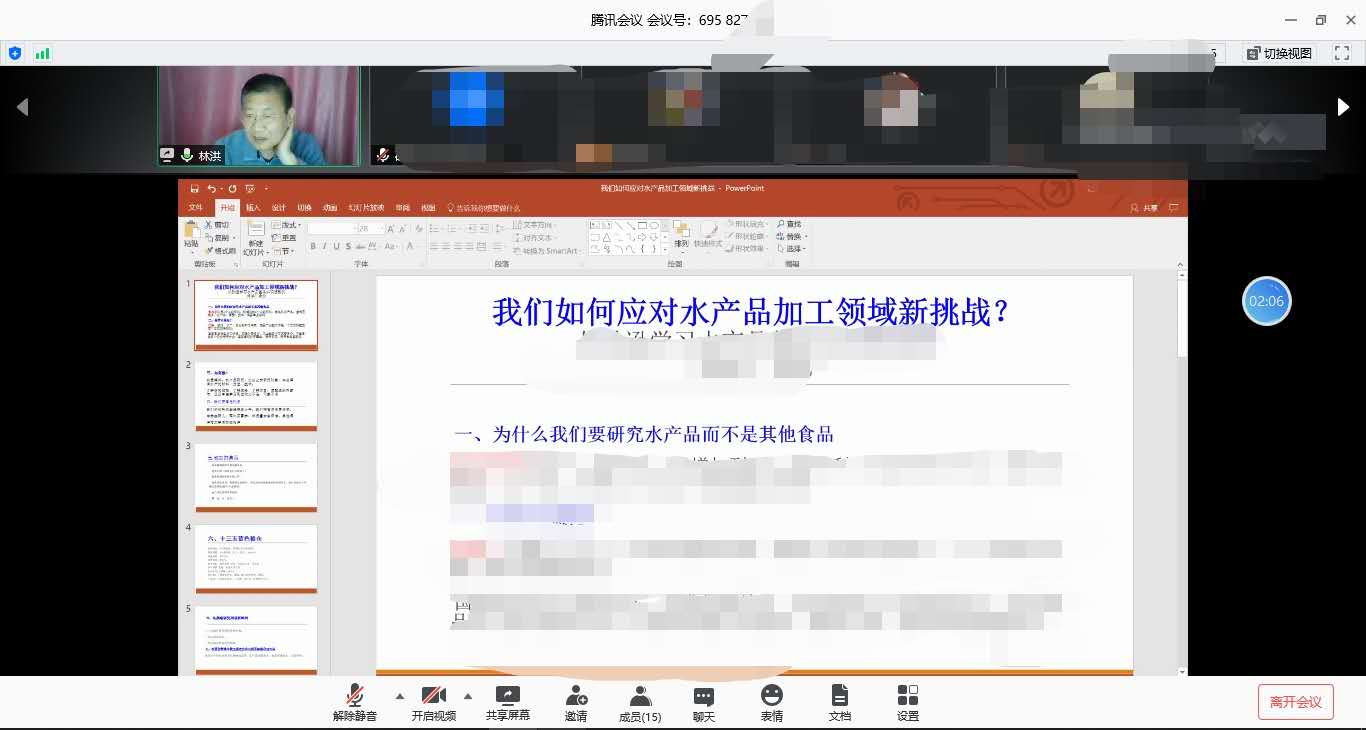Check the green network signal icon

(43, 53)
